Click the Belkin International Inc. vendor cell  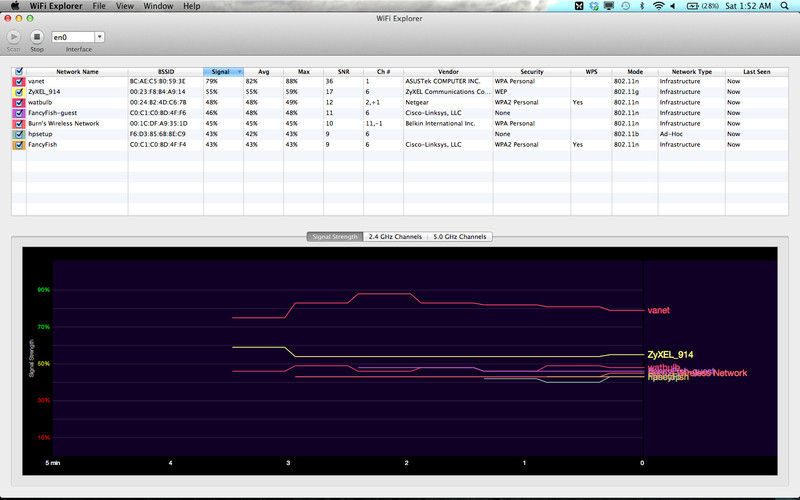(x=448, y=123)
